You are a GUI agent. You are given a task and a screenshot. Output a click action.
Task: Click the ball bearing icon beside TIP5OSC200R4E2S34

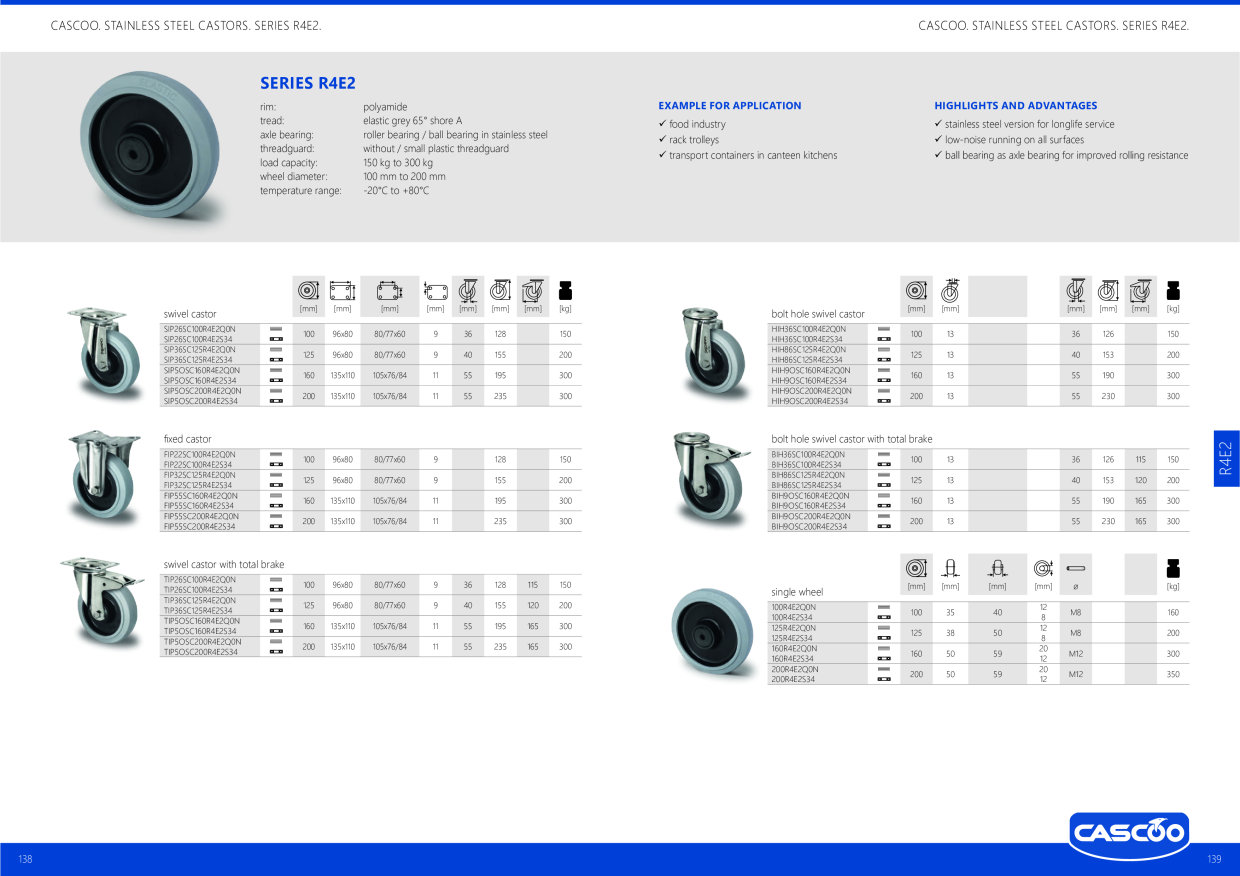276,652
